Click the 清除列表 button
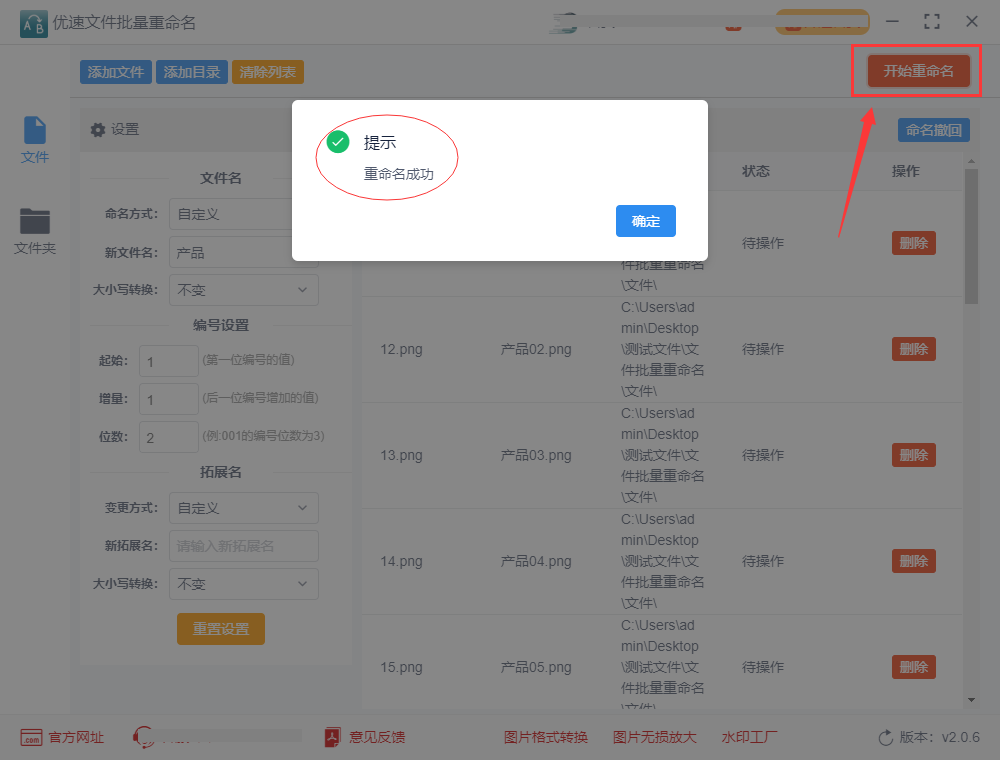 point(268,72)
